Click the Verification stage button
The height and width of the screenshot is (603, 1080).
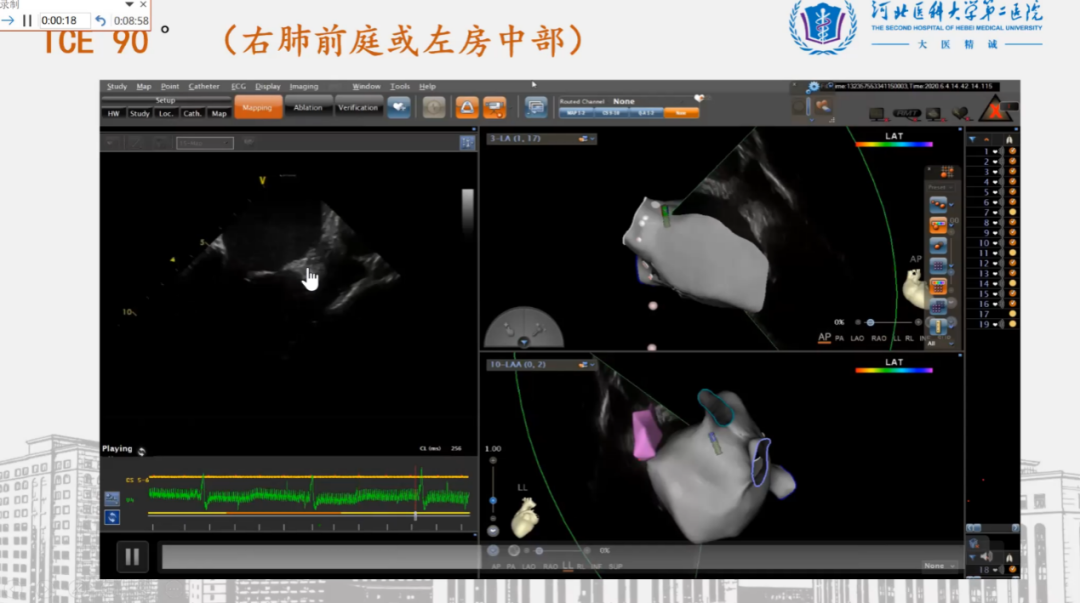pyautogui.click(x=358, y=107)
